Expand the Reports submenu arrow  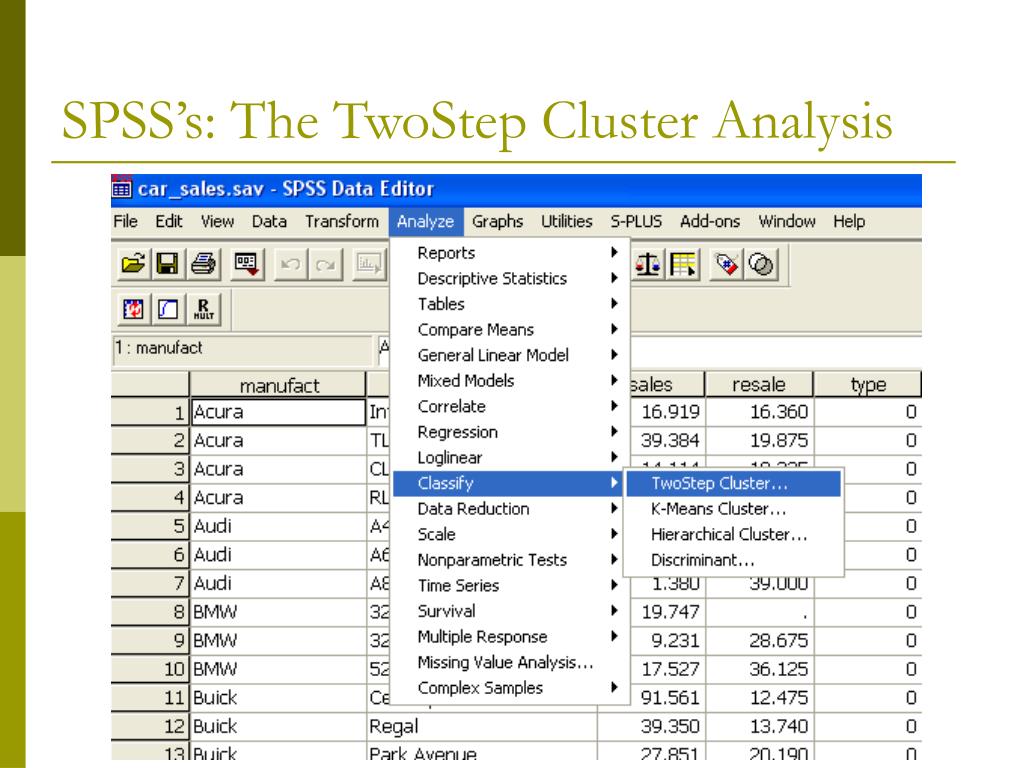614,252
